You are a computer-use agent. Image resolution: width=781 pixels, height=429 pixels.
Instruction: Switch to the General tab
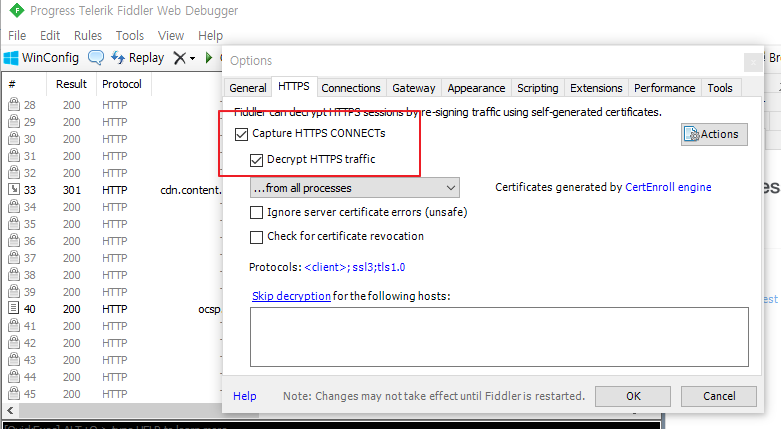(248, 88)
